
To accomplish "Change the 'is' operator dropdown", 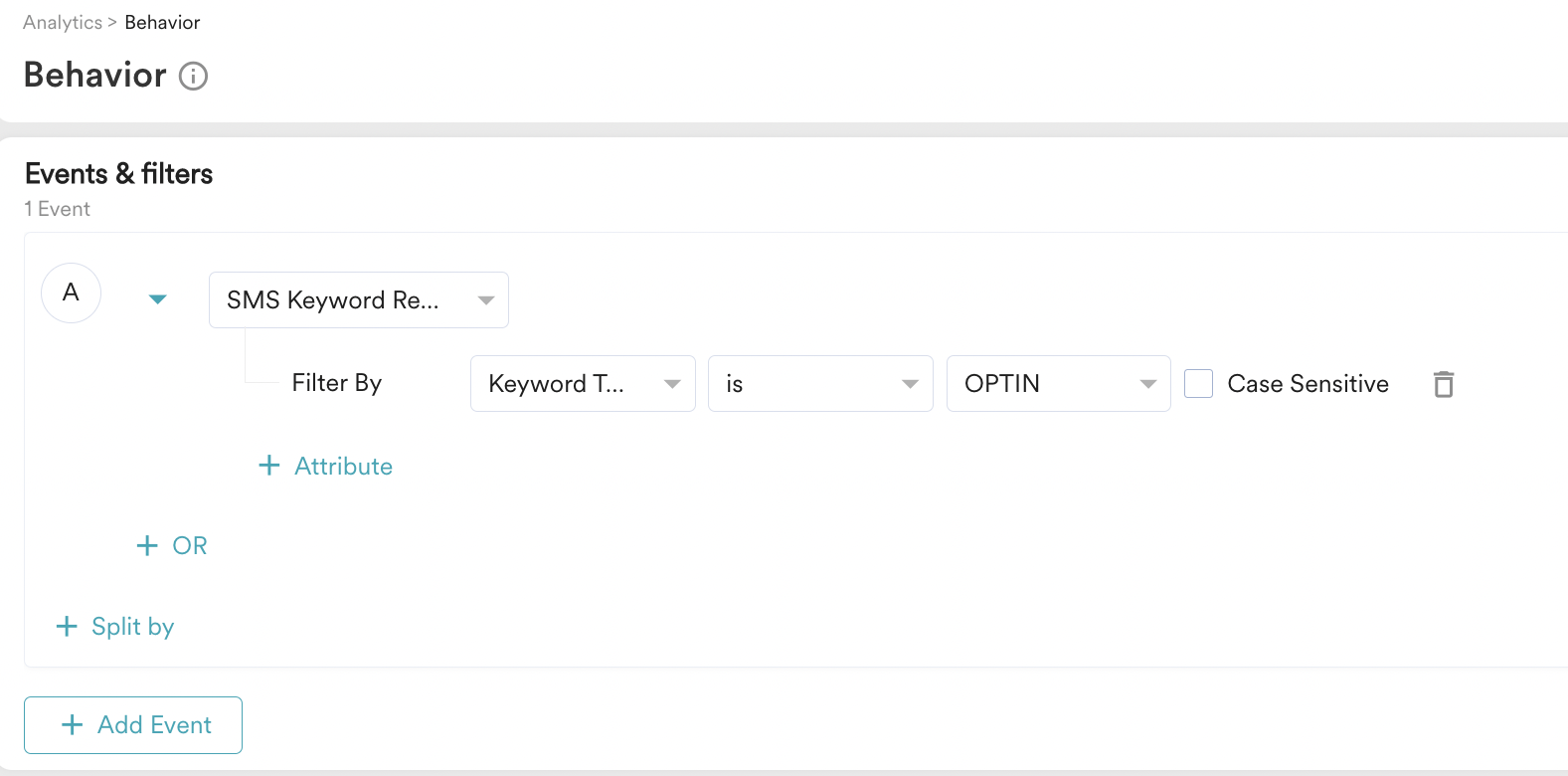I will (819, 384).
